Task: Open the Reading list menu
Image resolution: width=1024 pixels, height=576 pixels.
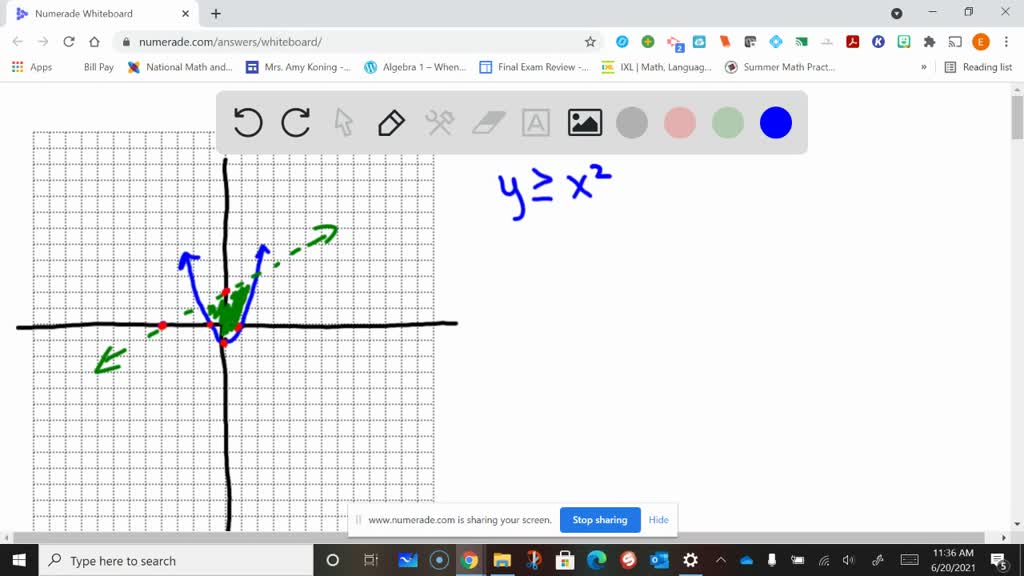Action: (978, 67)
